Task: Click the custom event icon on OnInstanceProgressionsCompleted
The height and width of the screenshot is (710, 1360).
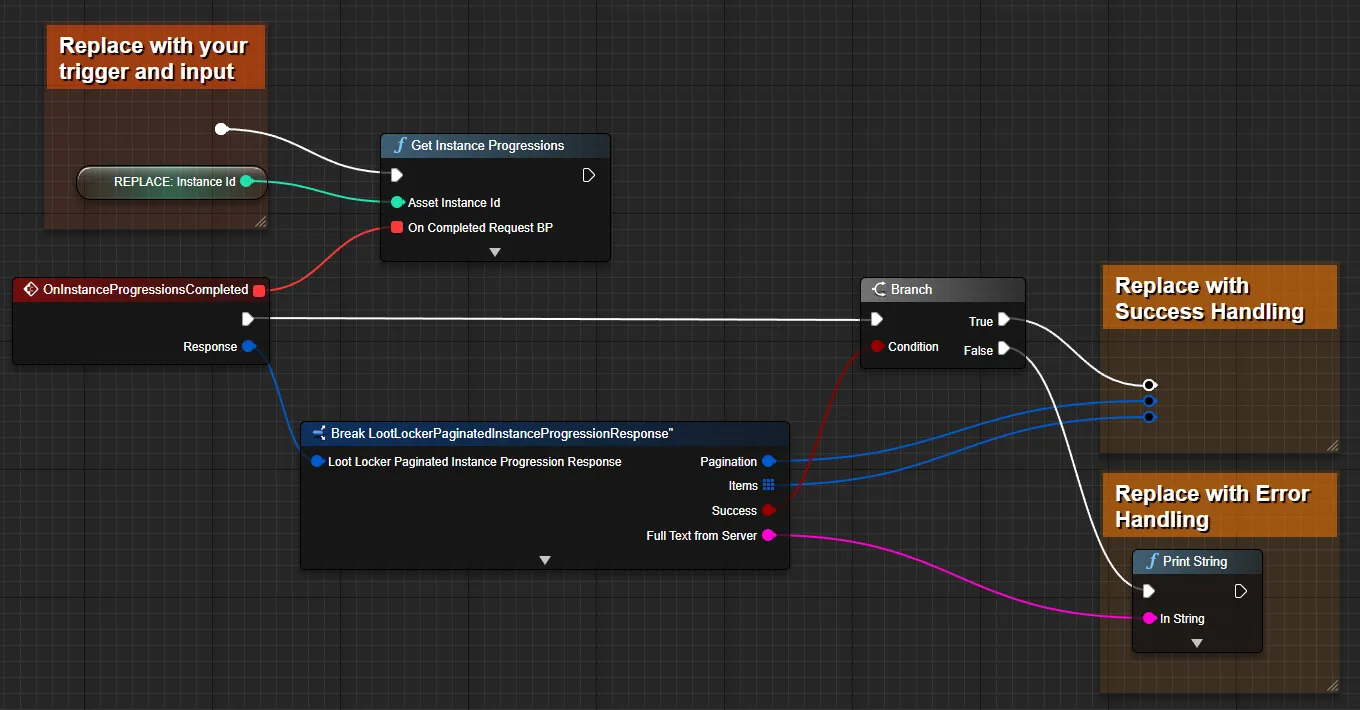Action: (30, 289)
